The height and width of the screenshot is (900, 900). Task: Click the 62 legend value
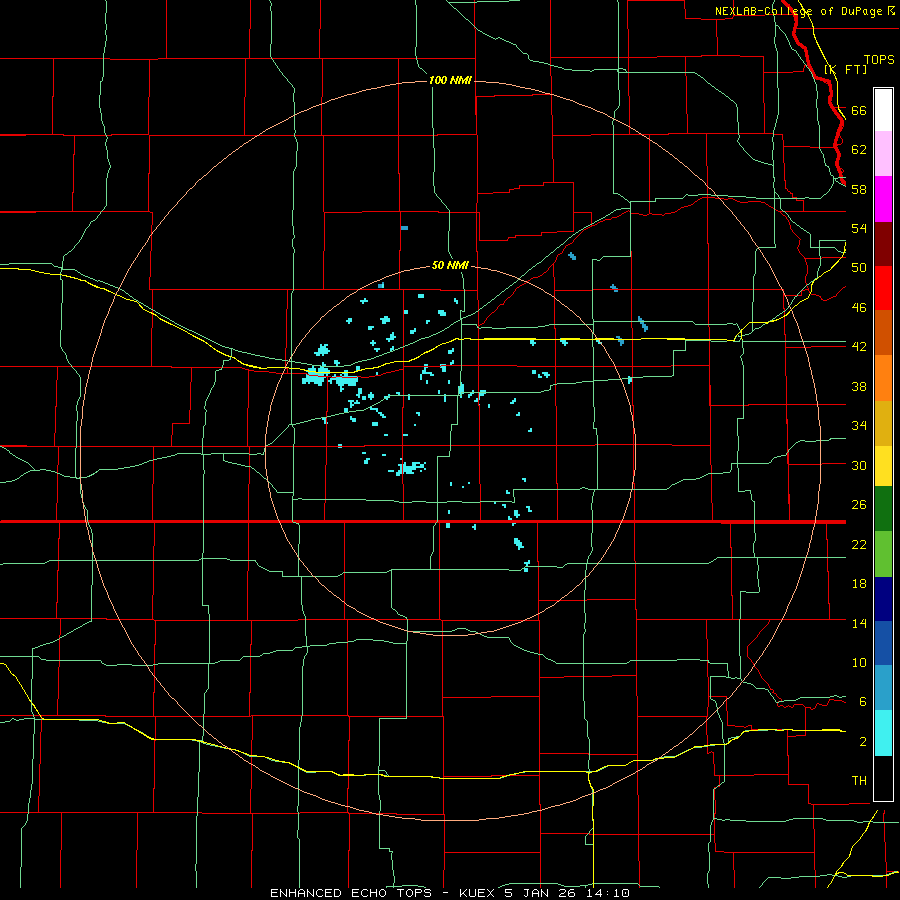[859, 150]
